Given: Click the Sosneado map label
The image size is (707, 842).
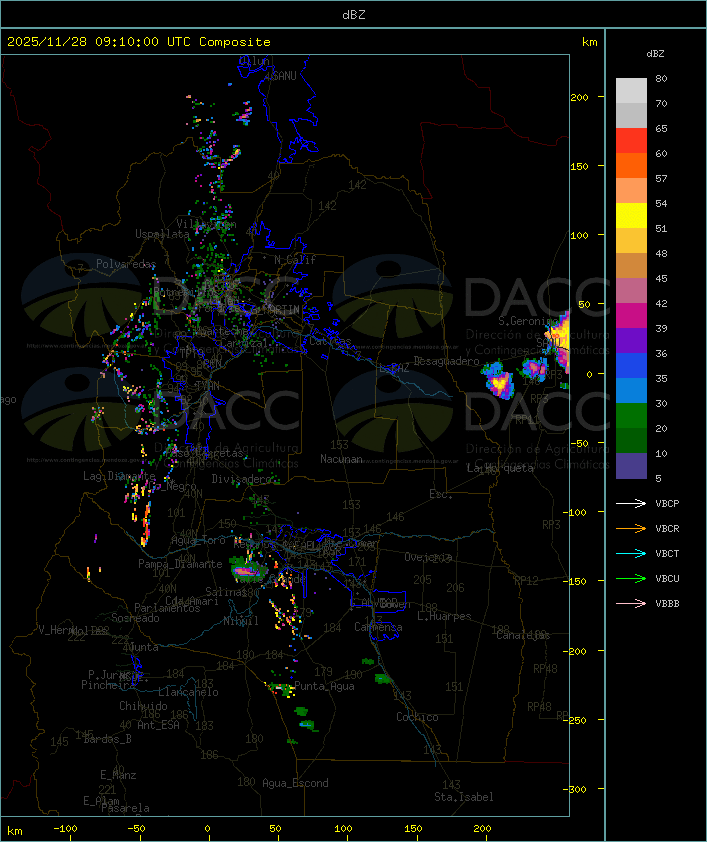Looking at the screenshot, I should (x=135, y=618).
